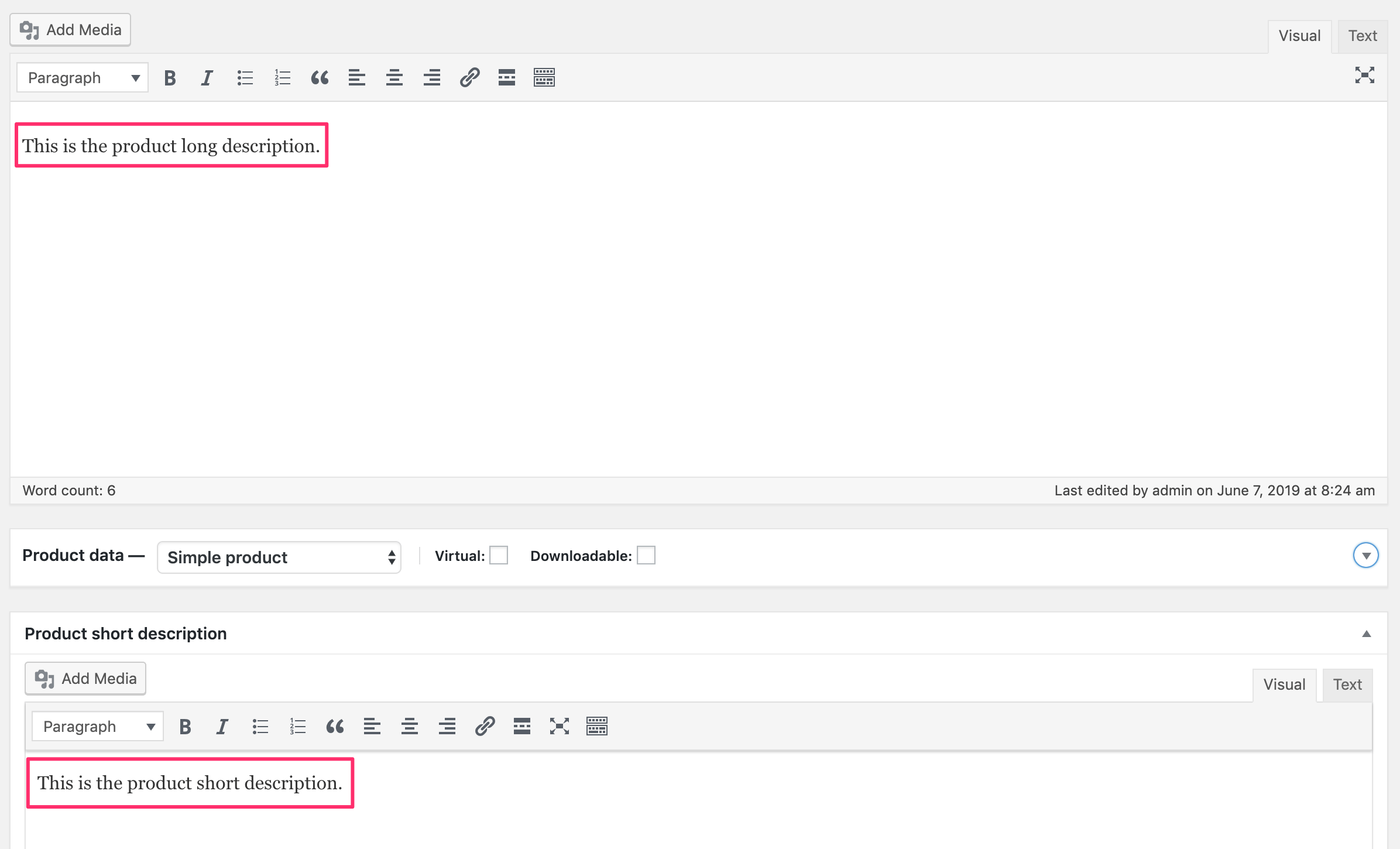
Task: Click bulleted list in short description toolbar
Action: click(x=260, y=727)
